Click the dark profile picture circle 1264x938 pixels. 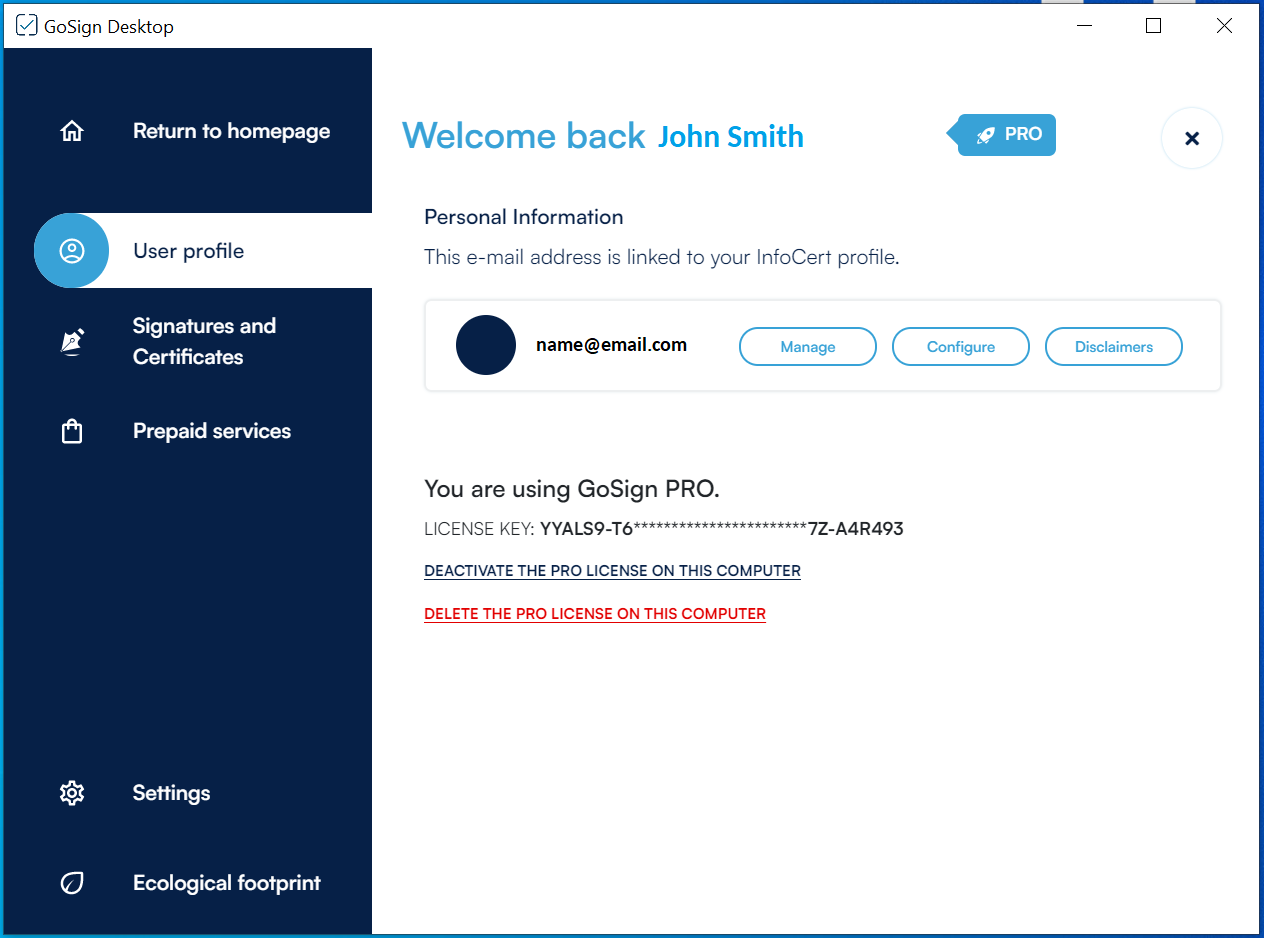pos(486,345)
